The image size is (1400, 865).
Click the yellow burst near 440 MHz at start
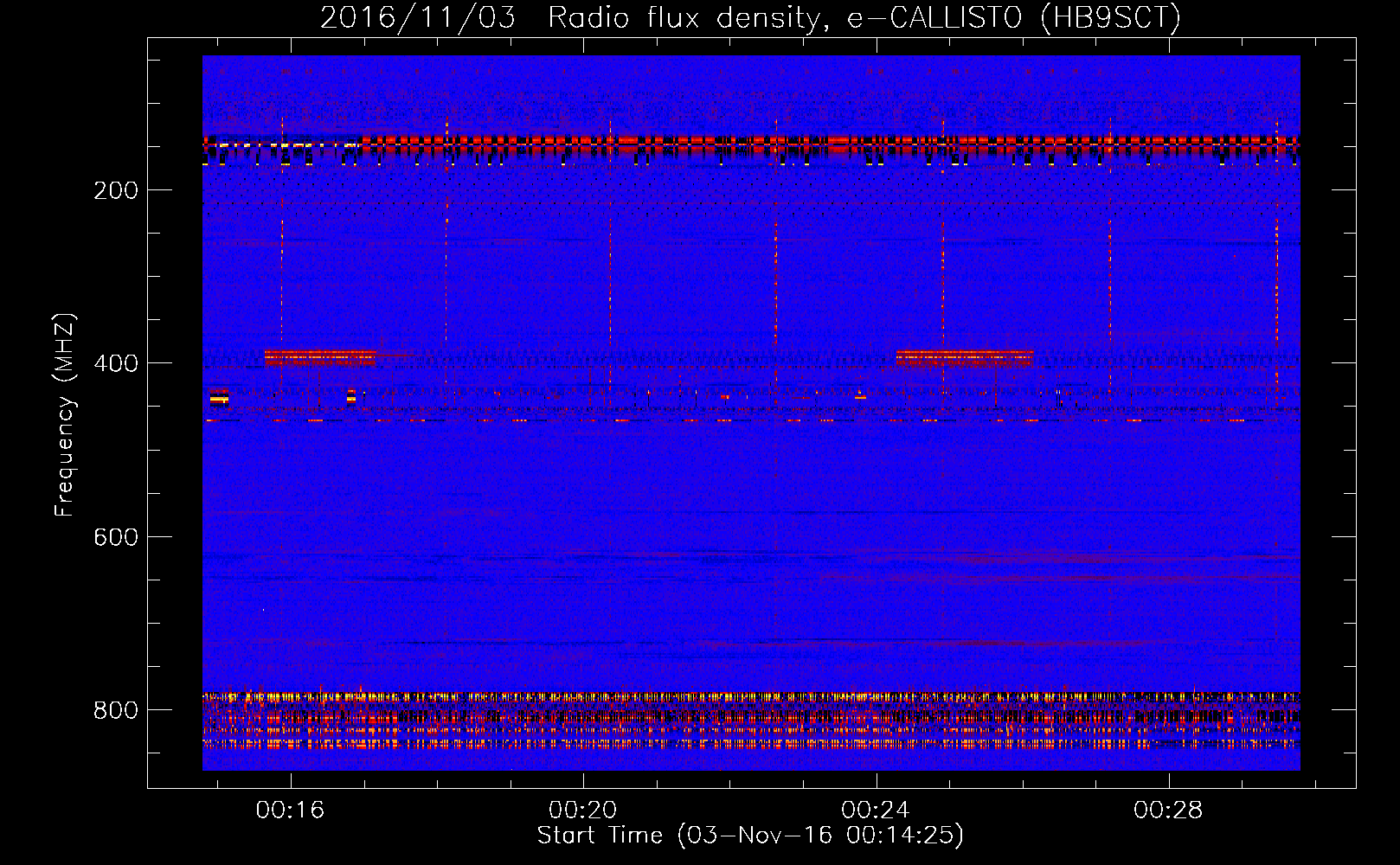(219, 396)
